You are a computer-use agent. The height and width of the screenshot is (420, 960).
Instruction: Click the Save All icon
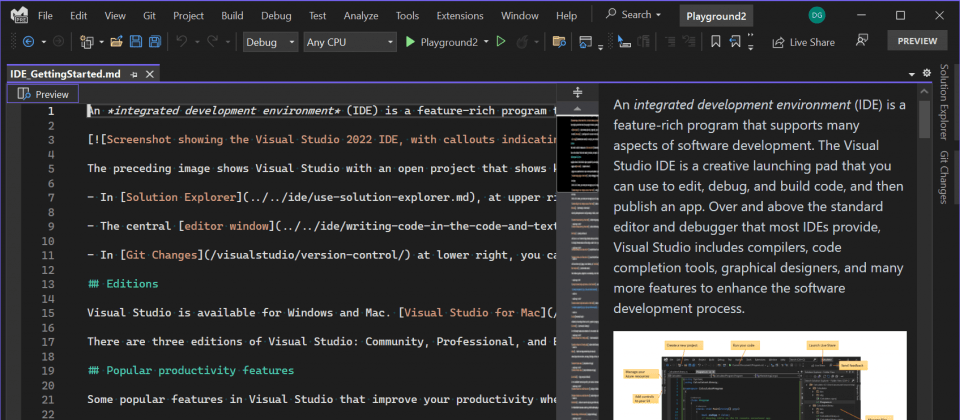click(x=155, y=42)
